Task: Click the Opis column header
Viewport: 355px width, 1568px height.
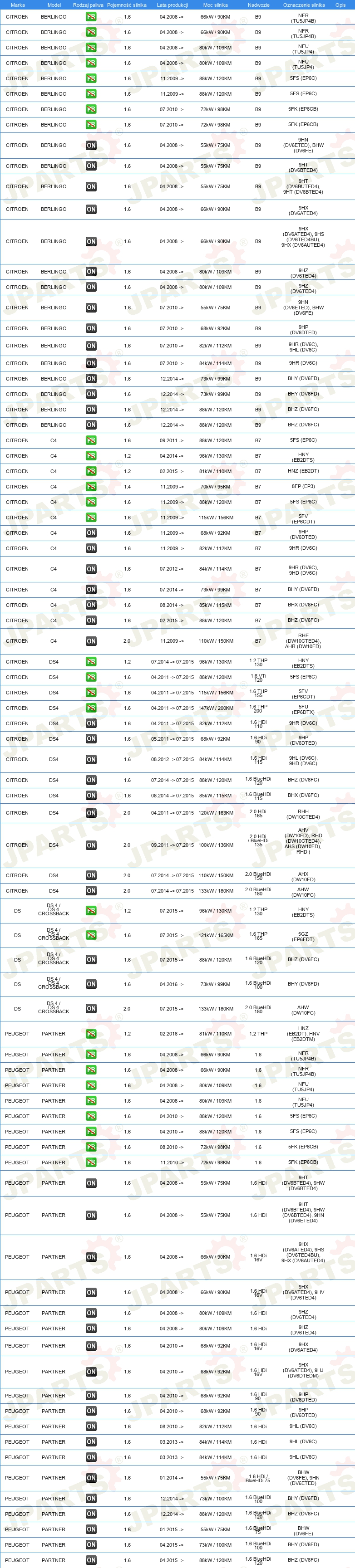Action: [x=340, y=5]
